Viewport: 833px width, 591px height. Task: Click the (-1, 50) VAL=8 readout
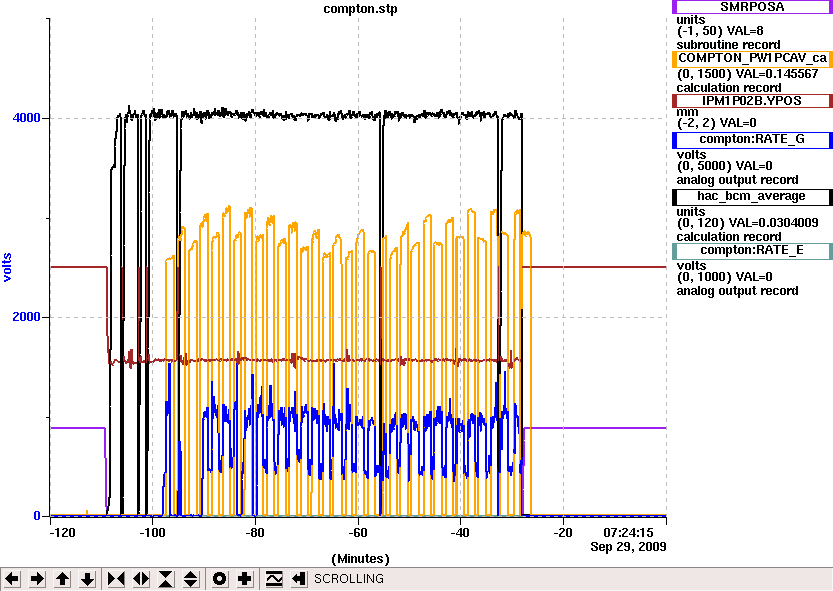pyautogui.click(x=720, y=31)
